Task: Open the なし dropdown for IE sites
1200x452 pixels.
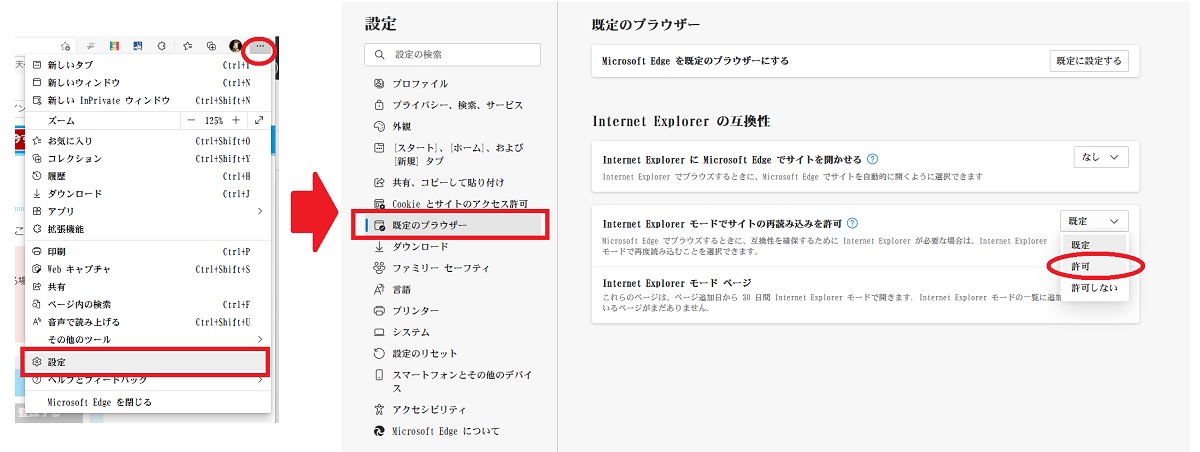Action: coord(1101,156)
